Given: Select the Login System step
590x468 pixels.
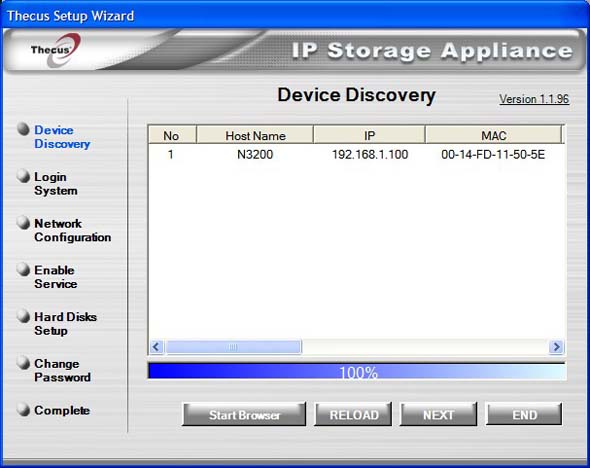Looking at the screenshot, I should coord(56,184).
